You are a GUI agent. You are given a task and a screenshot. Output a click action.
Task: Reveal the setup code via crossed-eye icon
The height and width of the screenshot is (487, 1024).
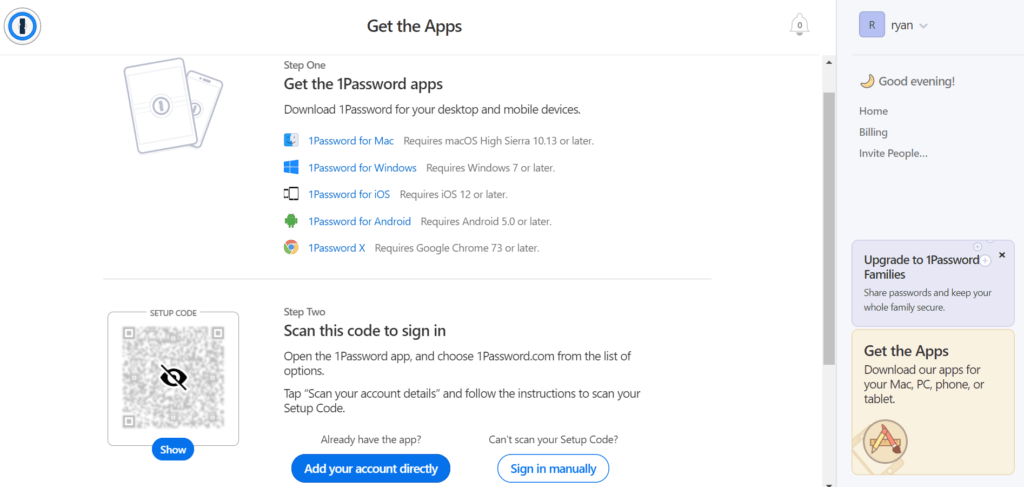pyautogui.click(x=174, y=377)
